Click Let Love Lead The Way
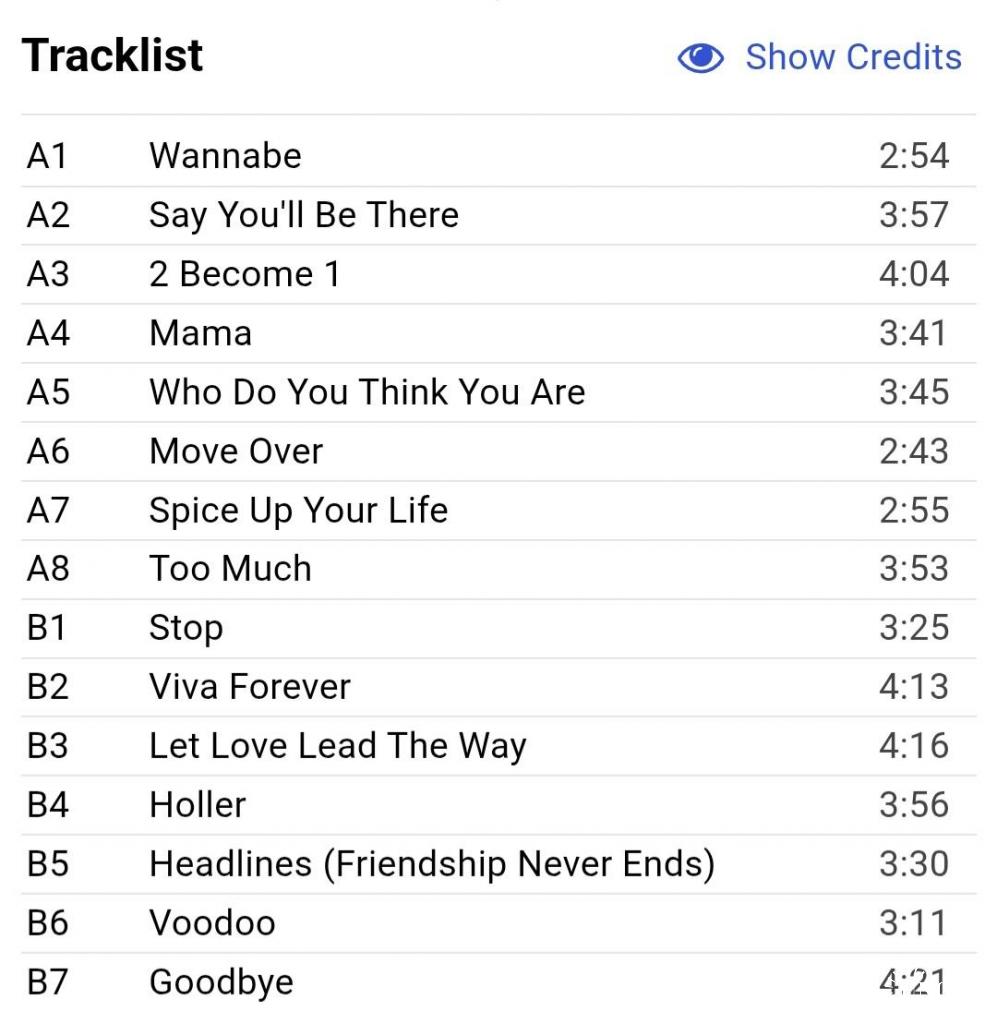This screenshot has width=997, height=1024. [x=337, y=746]
